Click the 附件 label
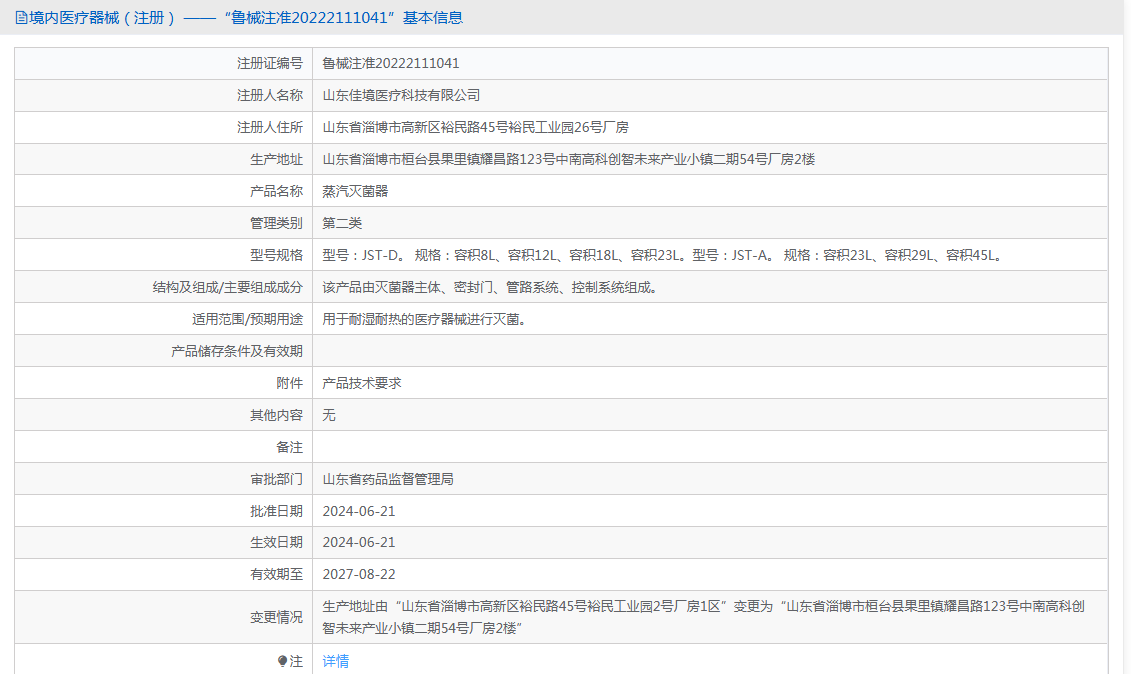1131x674 pixels. 289,383
